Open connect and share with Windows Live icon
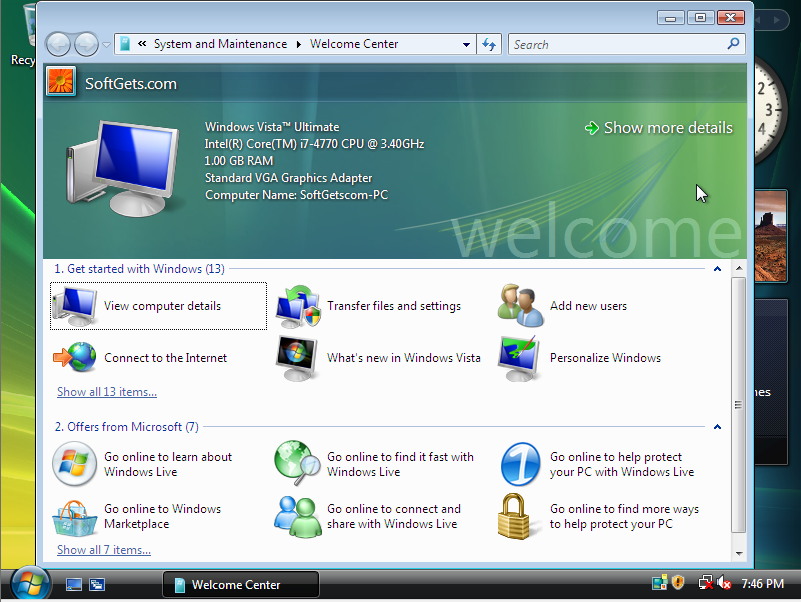 298,517
